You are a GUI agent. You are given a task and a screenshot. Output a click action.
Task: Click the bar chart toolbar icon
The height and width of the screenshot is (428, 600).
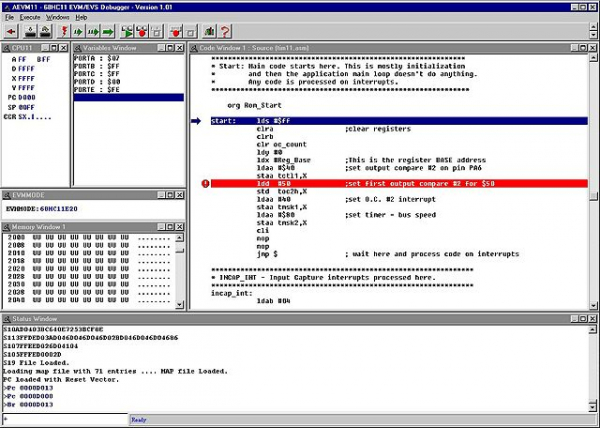tap(207, 32)
